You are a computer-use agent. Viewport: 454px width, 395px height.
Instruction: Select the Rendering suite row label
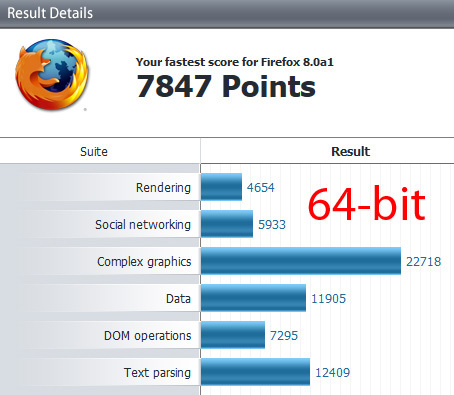163,187
